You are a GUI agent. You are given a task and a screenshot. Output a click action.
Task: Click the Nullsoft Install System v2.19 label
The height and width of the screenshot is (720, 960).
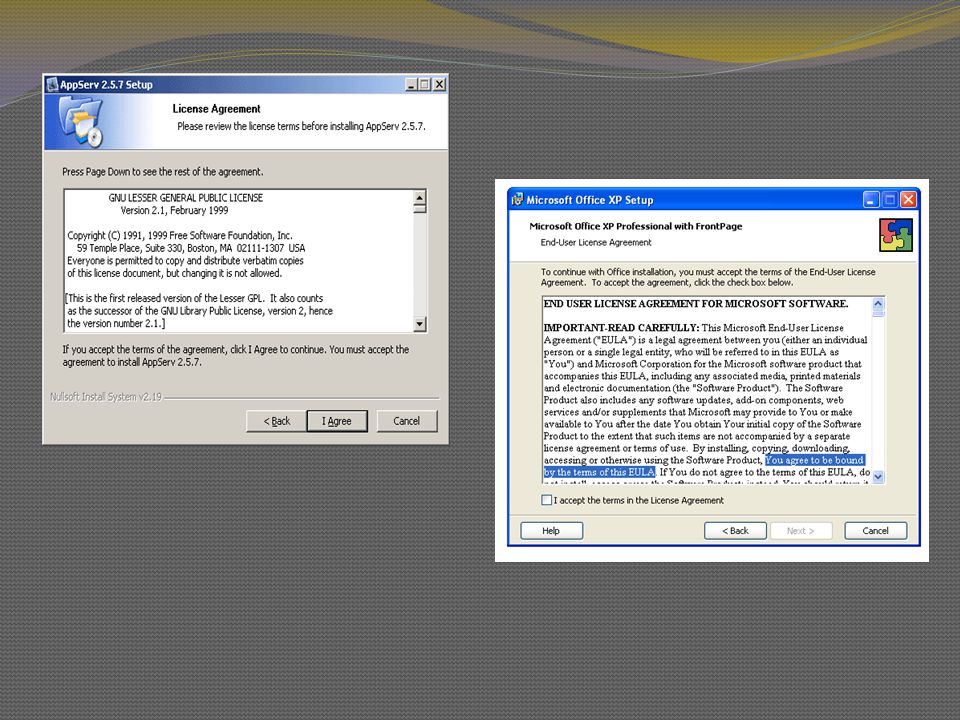pos(106,397)
